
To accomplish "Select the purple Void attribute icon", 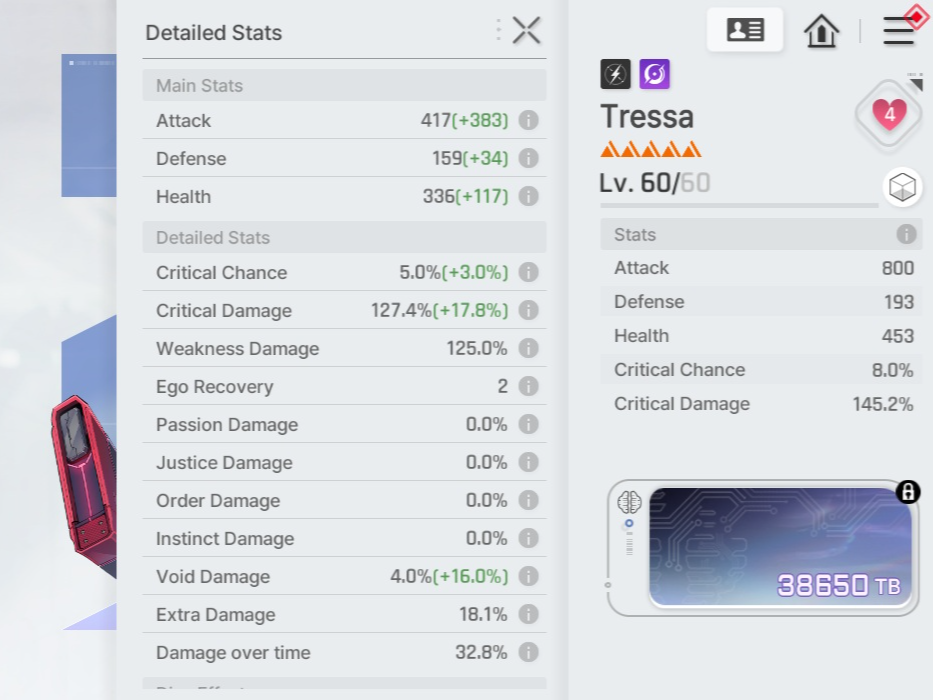I will (655, 73).
